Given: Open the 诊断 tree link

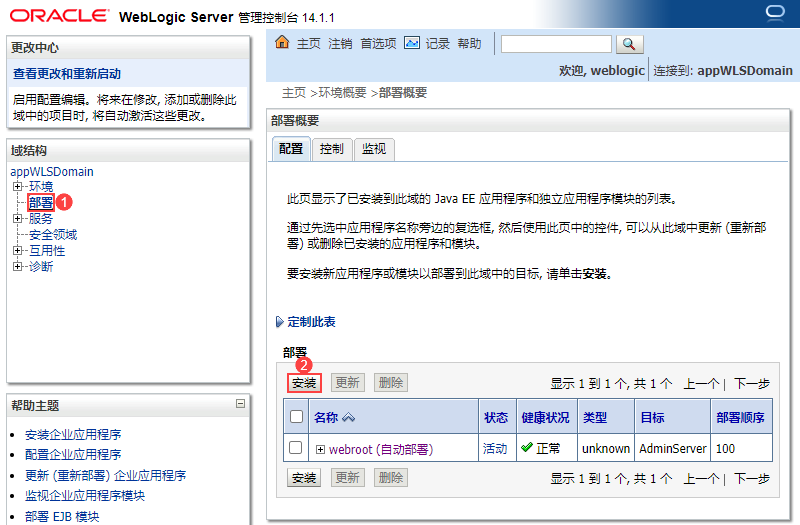Looking at the screenshot, I should pos(41,266).
